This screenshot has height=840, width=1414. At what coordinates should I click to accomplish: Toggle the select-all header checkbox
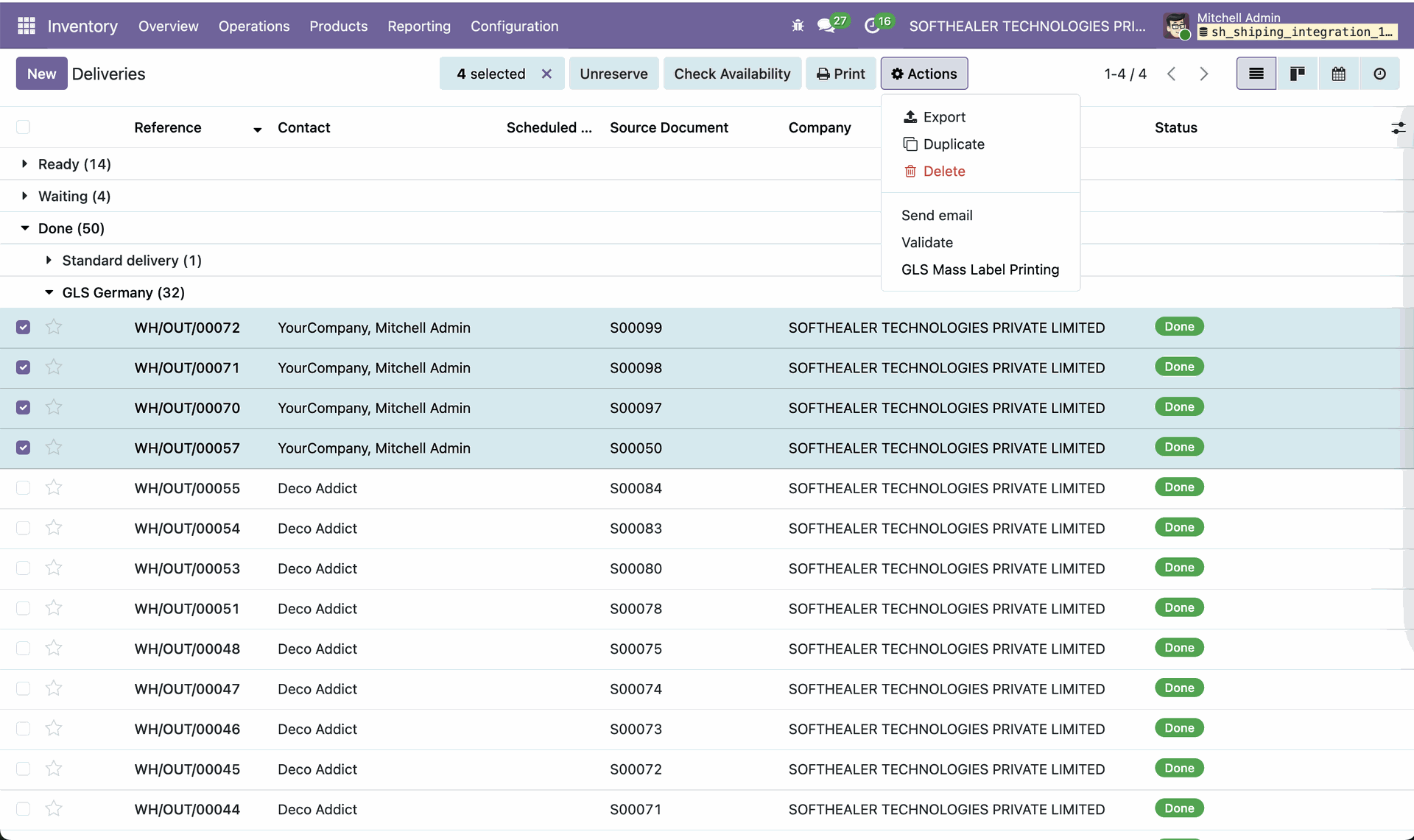(24, 127)
